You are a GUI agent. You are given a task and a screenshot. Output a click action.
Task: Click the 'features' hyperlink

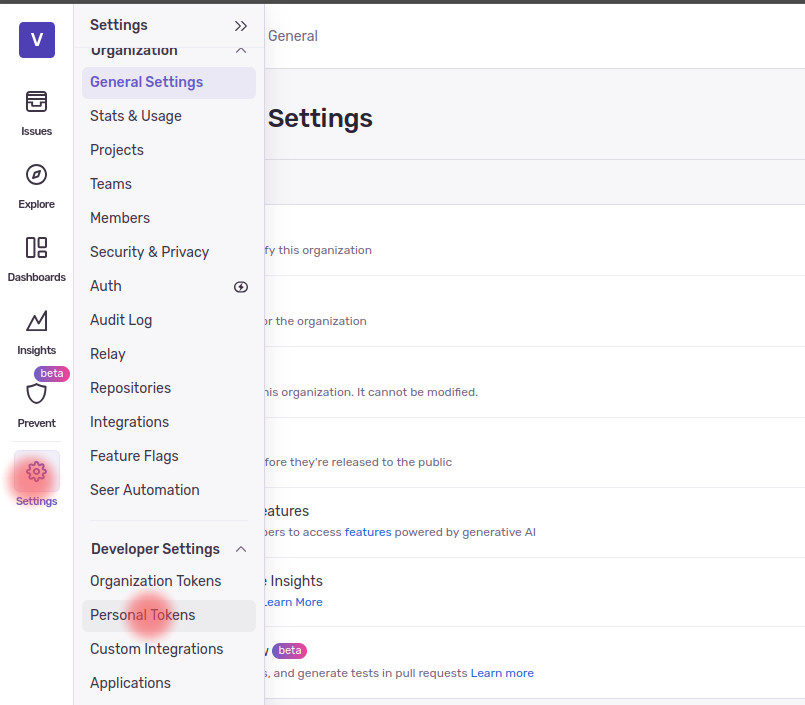(x=368, y=532)
